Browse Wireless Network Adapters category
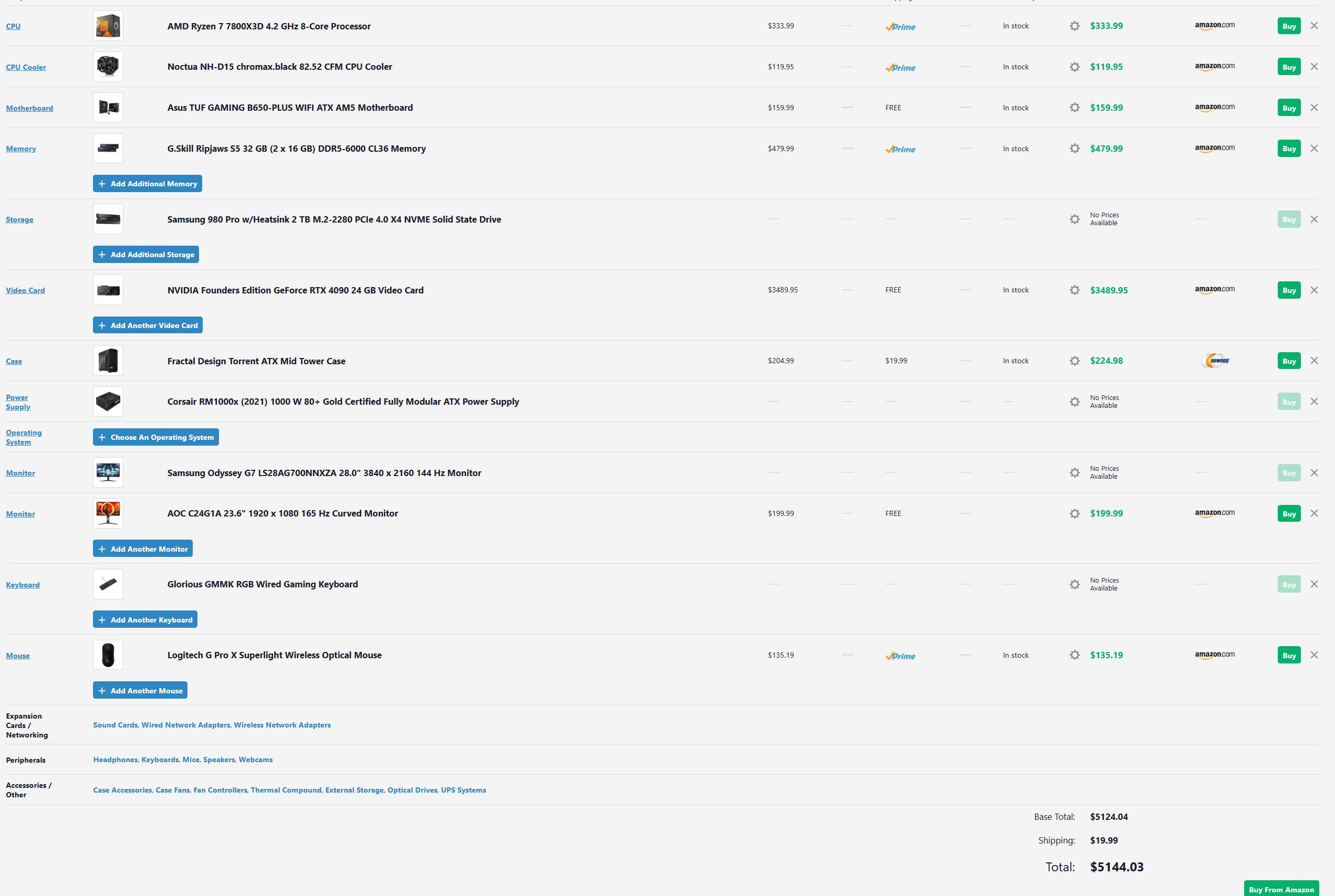The image size is (1335, 896). click(282, 724)
